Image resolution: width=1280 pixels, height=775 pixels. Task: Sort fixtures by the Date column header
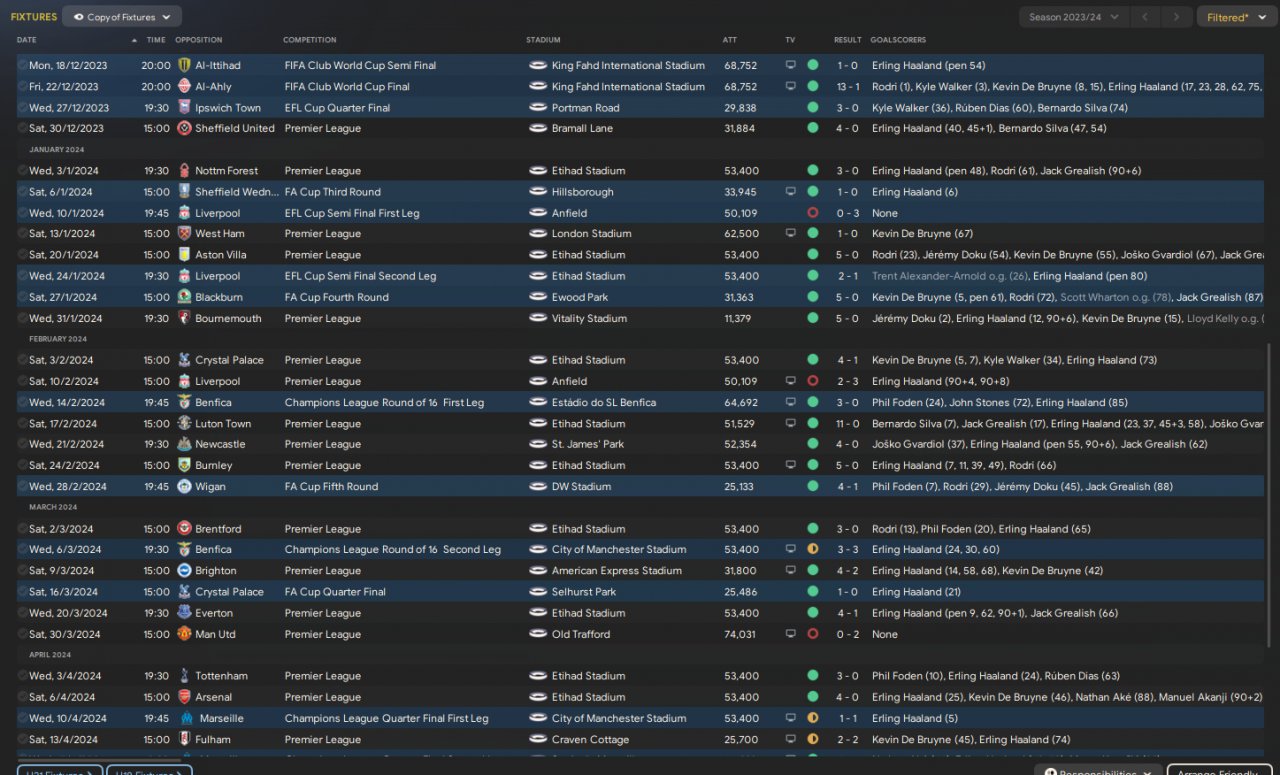click(x=27, y=40)
